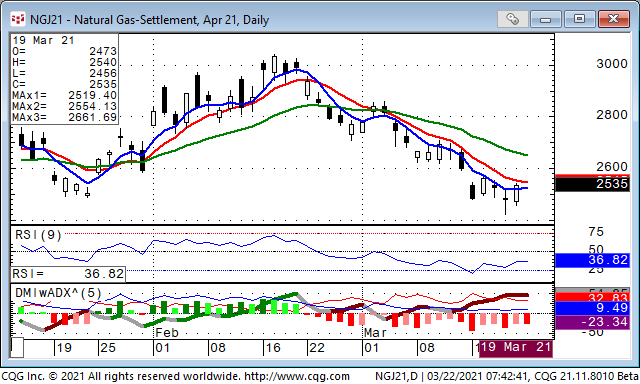The width and height of the screenshot is (640, 384).
Task: Click the purple -23.34 DMI value tag
Action: pyautogui.click(x=592, y=322)
